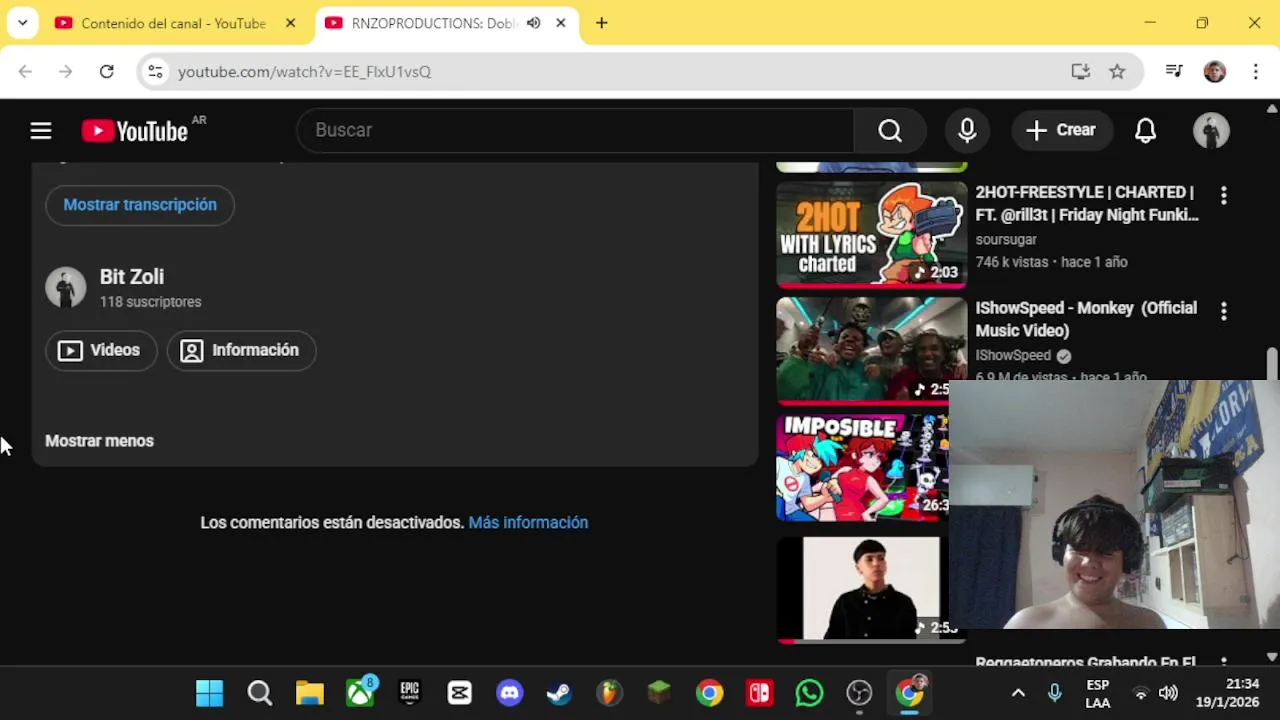Open soursugar channel name
This screenshot has width=1280, height=720.
tap(1006, 240)
